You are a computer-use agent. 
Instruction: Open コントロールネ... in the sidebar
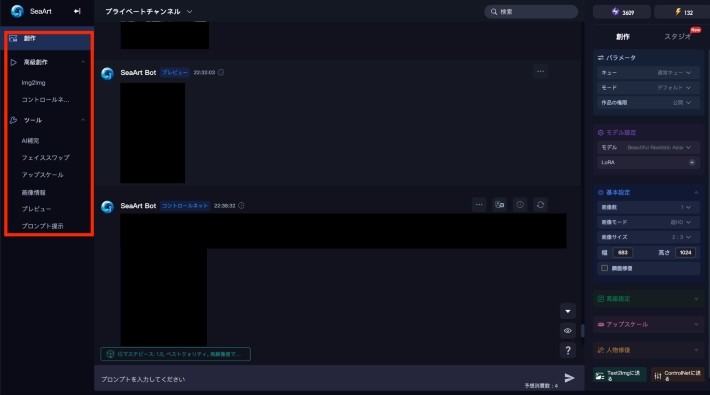click(x=45, y=100)
